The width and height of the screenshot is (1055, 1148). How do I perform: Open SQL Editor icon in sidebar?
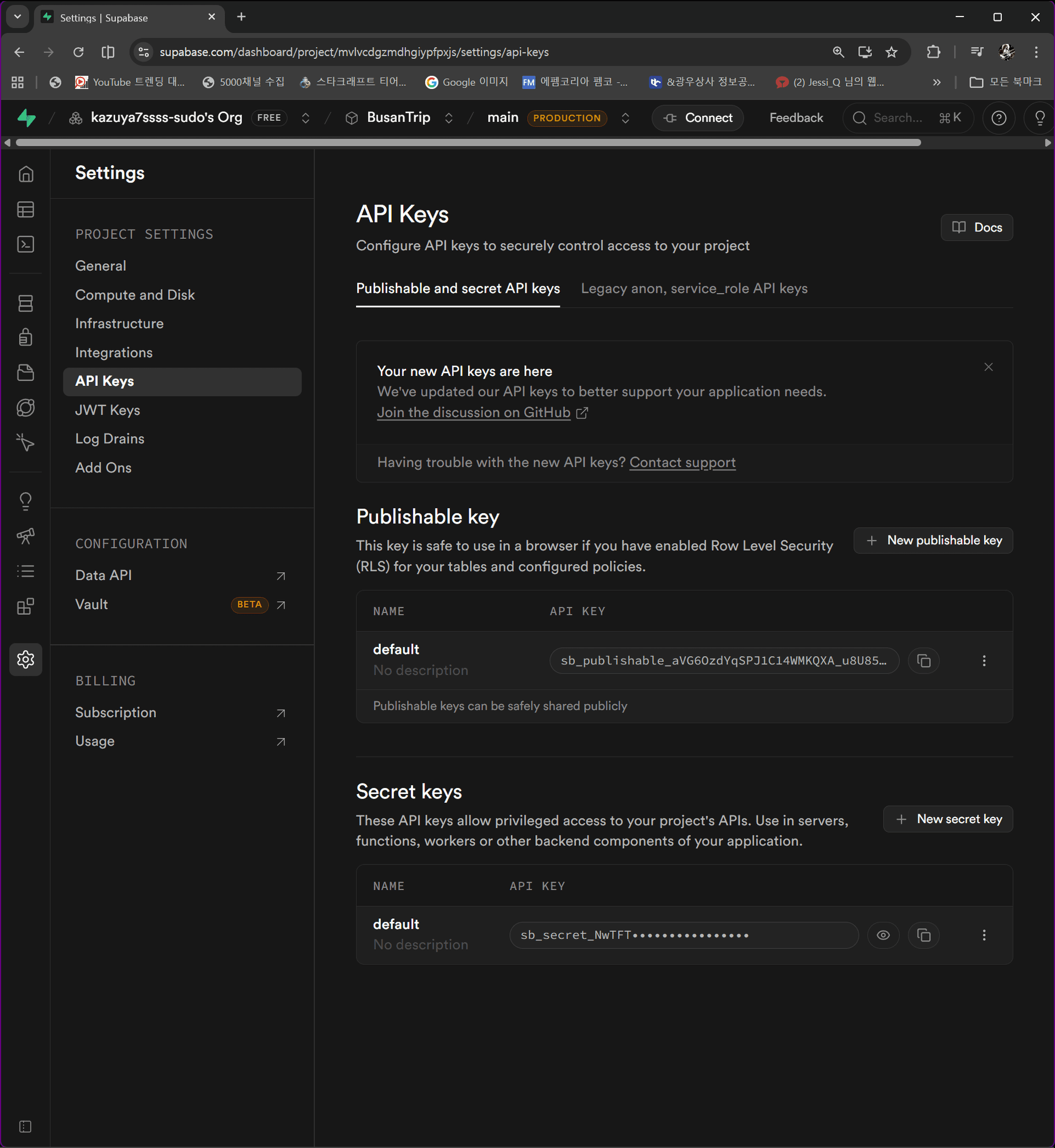[26, 245]
